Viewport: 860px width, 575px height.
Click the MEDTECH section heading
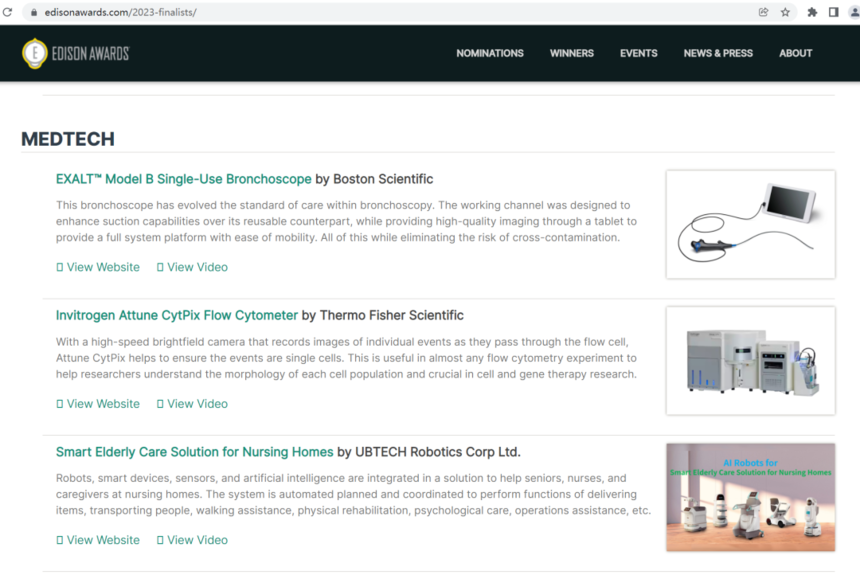[68, 139]
